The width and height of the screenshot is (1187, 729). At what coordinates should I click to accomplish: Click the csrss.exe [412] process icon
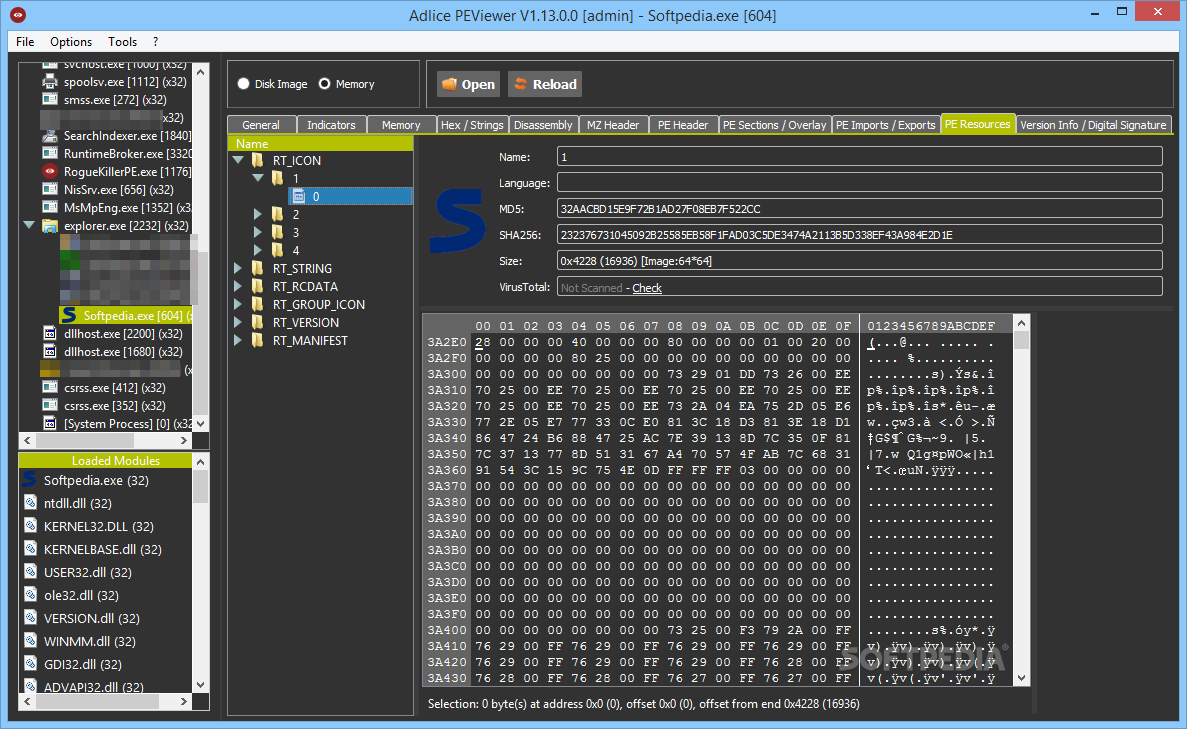point(50,387)
